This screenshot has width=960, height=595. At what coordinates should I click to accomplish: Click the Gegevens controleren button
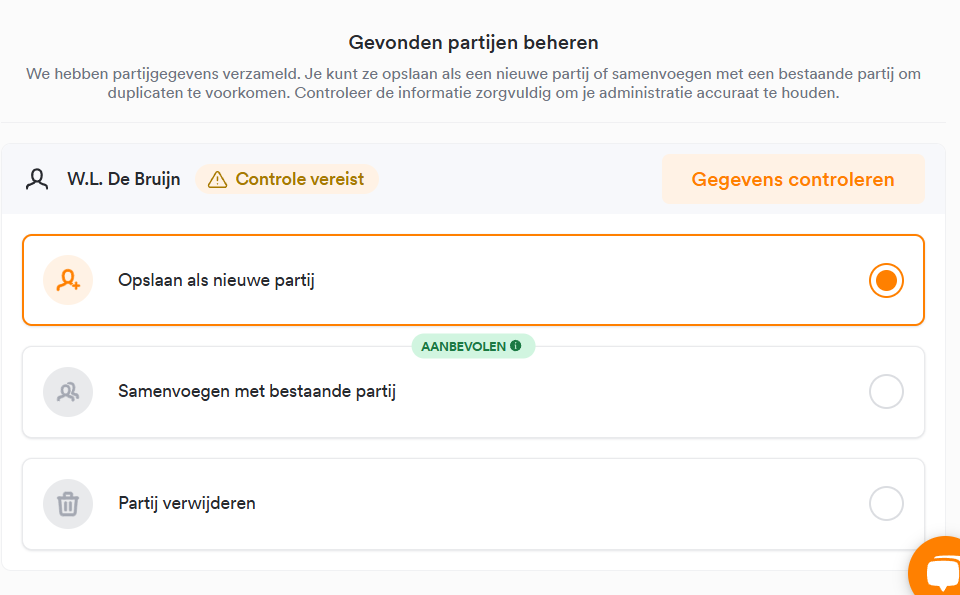793,179
